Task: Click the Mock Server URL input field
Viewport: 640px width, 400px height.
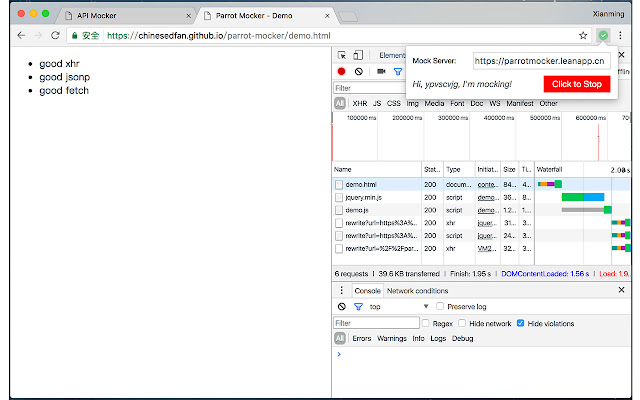Action: coord(541,61)
